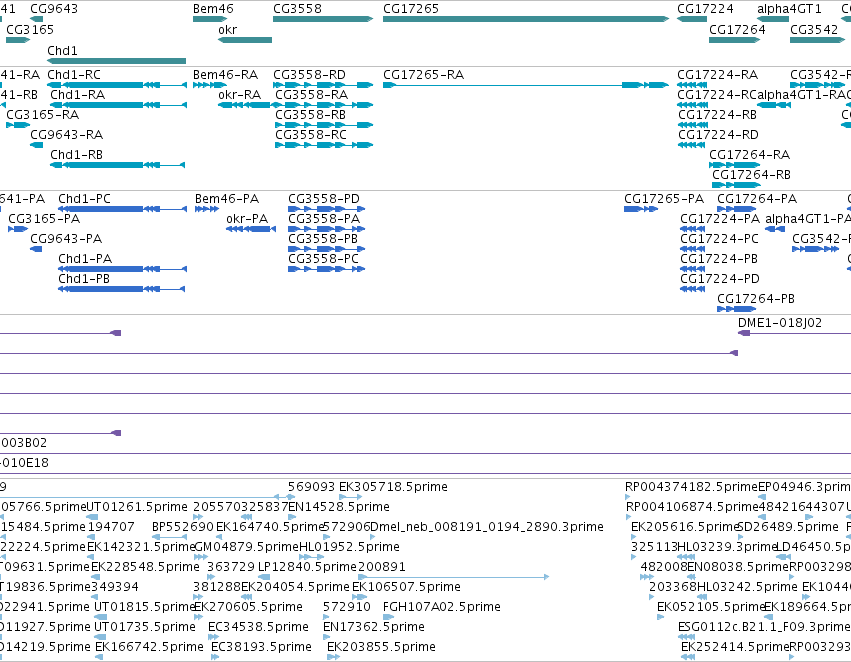Select EST label EK166742.5prime
The image size is (851, 662).
coord(149,647)
